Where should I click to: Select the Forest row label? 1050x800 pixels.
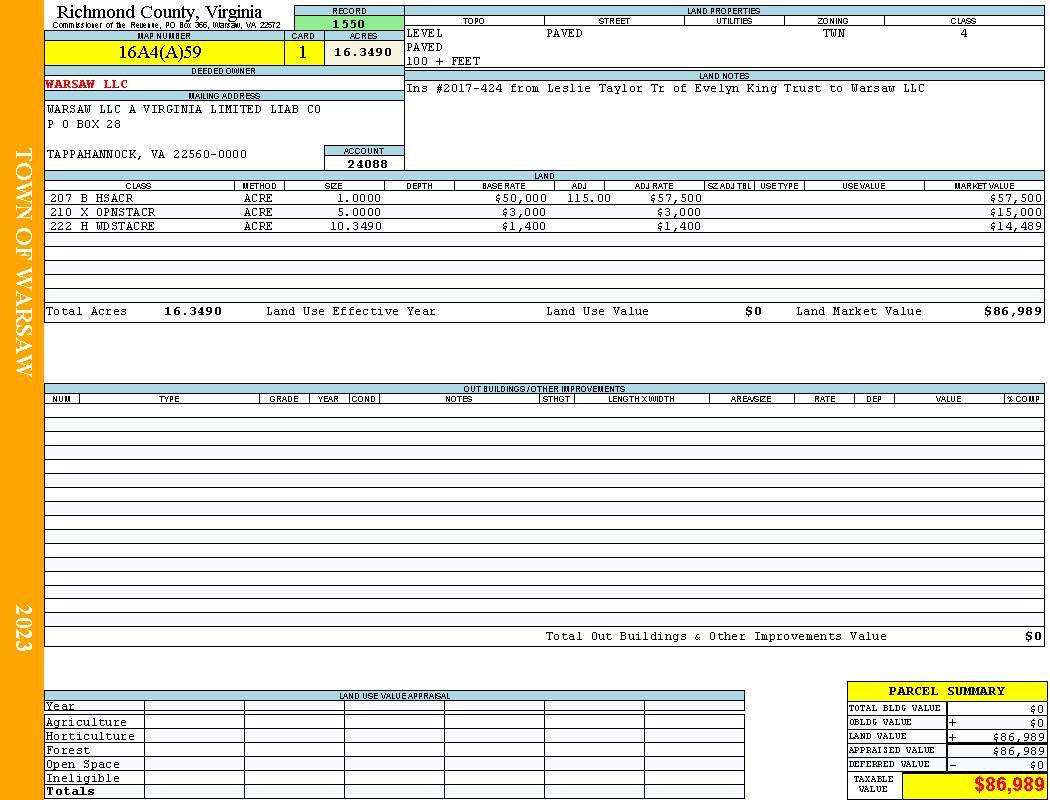pos(68,750)
